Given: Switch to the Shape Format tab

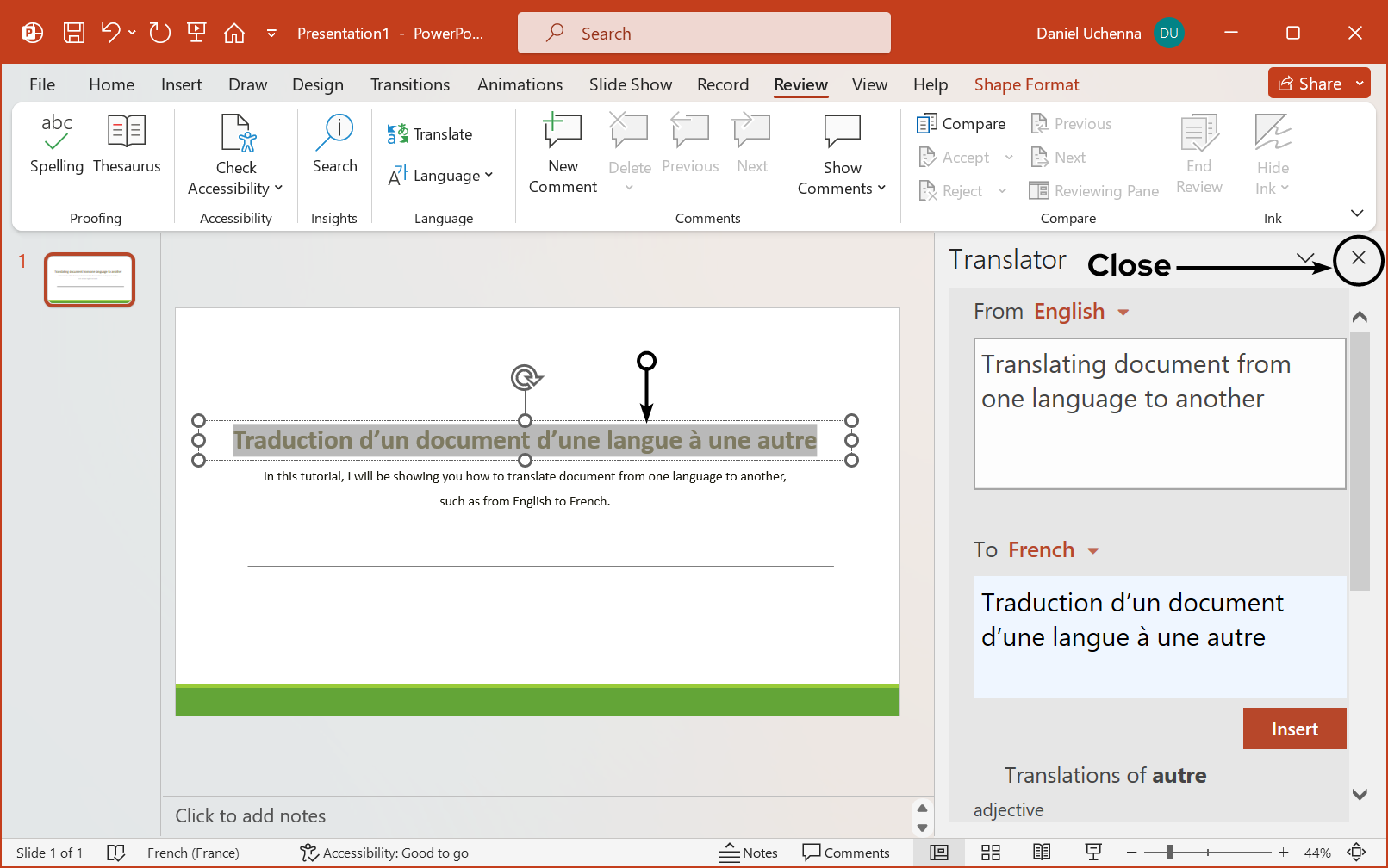Looking at the screenshot, I should pyautogui.click(x=1026, y=84).
